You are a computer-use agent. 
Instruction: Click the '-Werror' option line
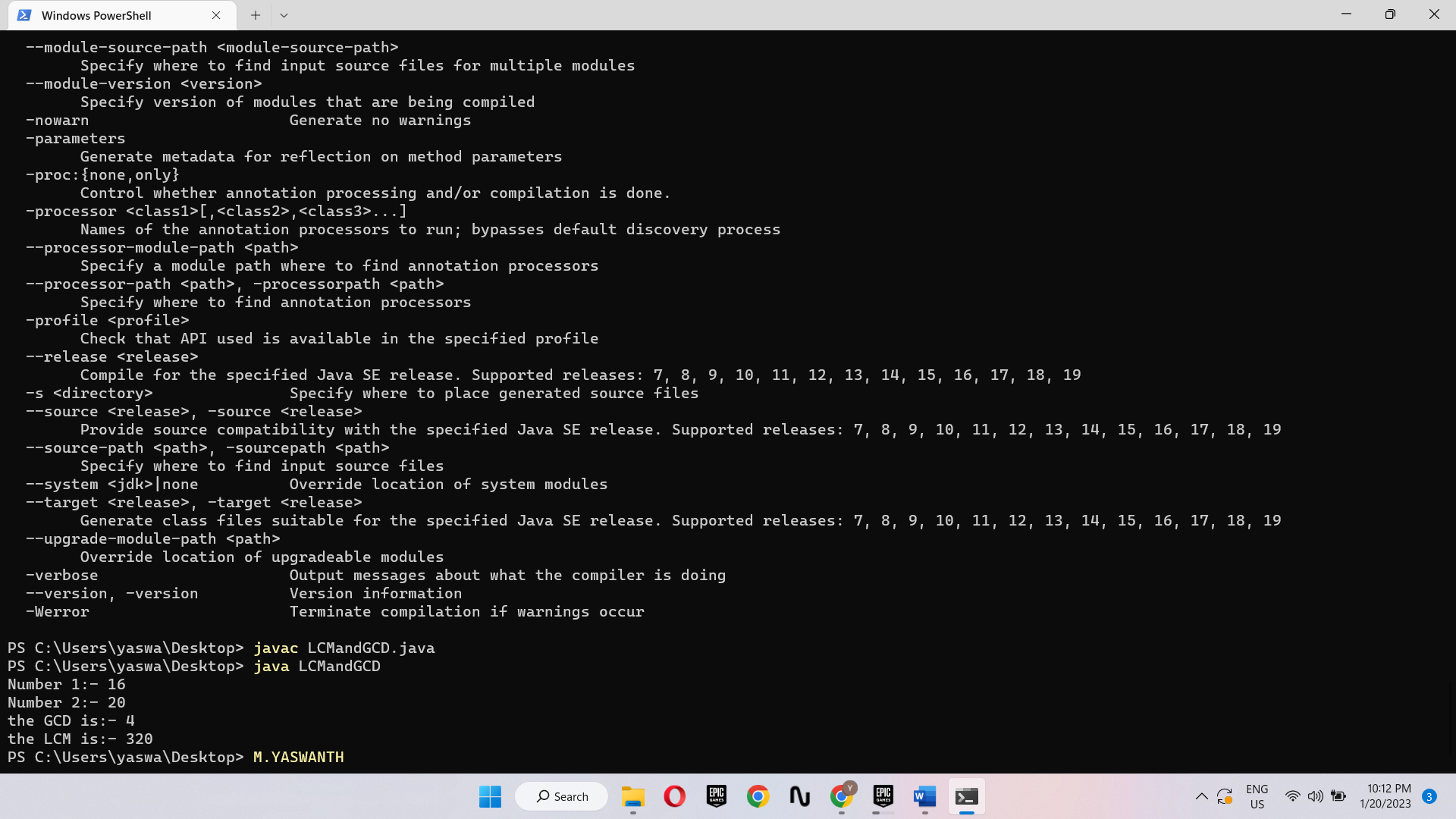334,612
